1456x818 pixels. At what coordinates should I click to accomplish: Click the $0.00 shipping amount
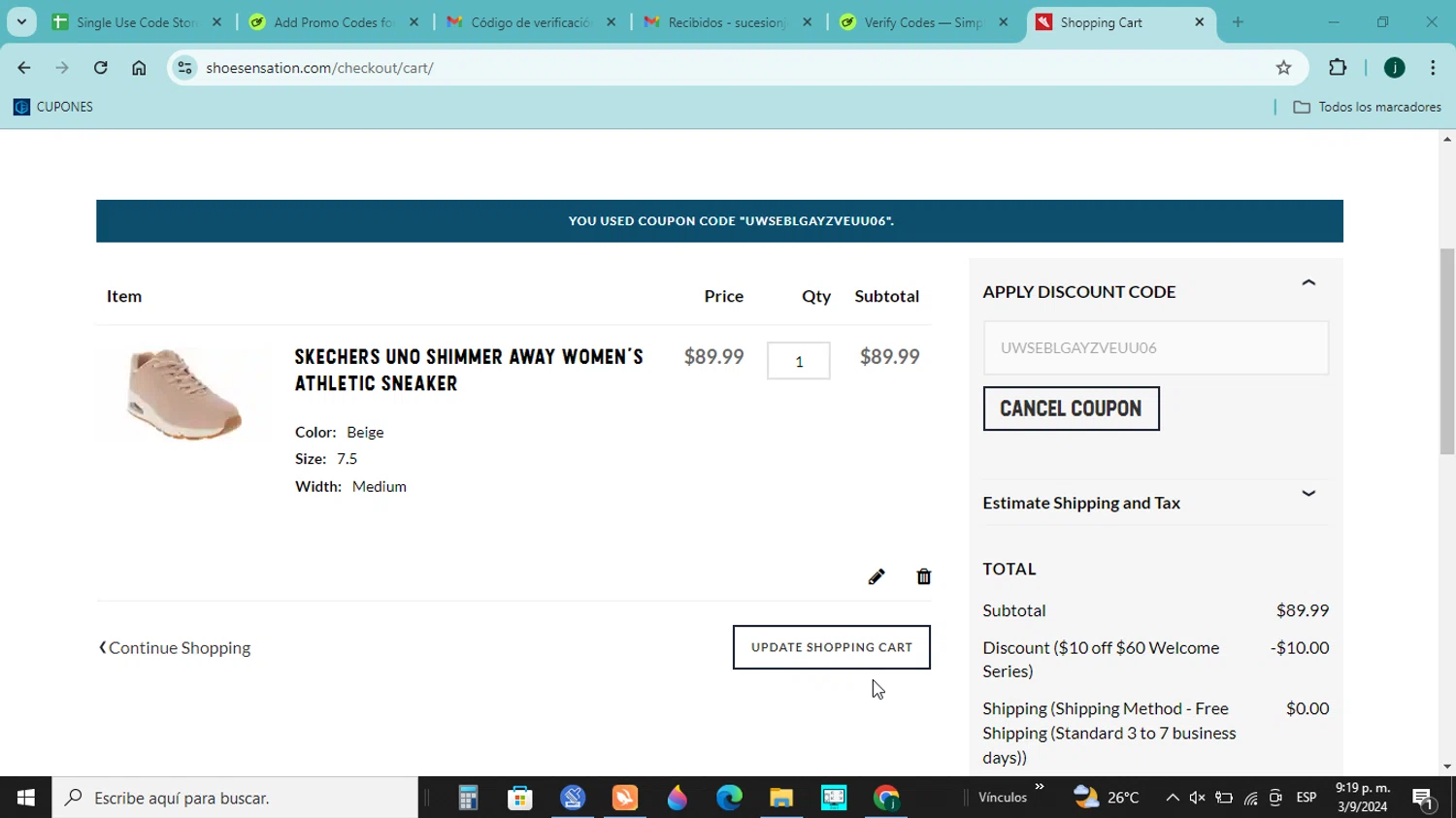point(1307,708)
